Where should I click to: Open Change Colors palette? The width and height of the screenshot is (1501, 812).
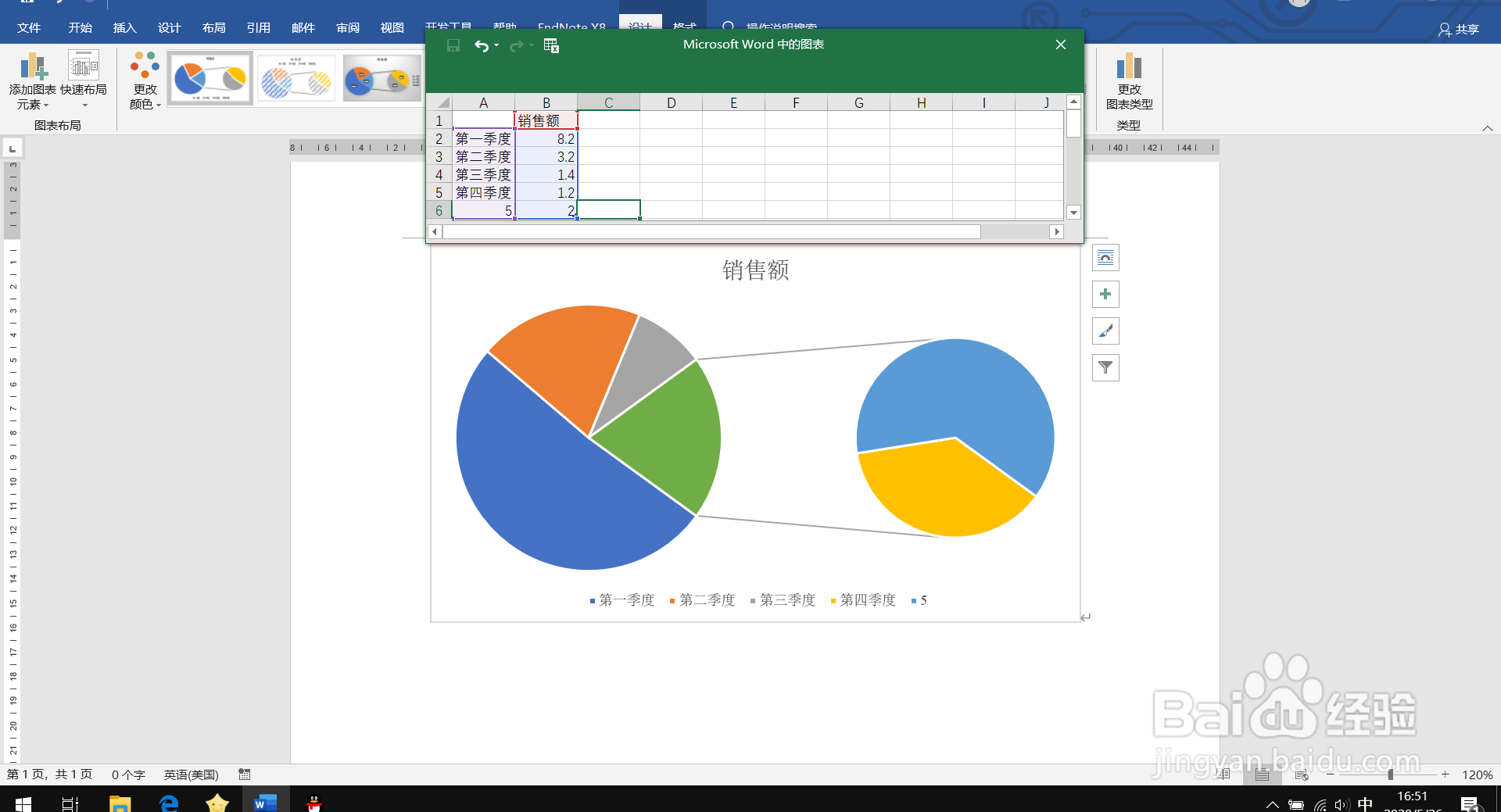[145, 81]
